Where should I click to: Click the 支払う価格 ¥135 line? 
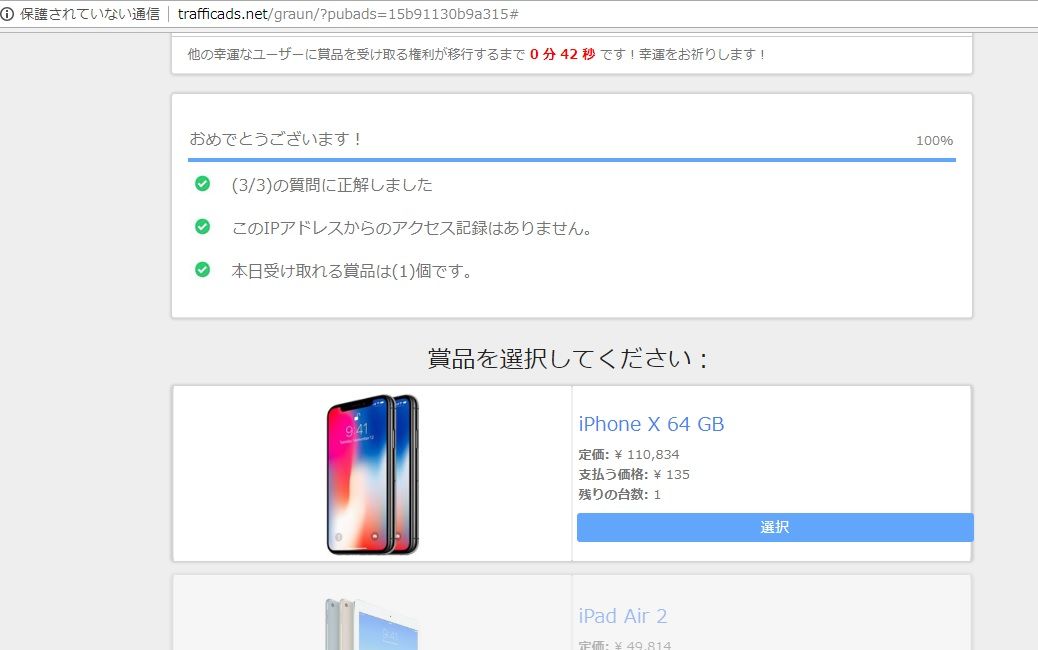coord(634,475)
